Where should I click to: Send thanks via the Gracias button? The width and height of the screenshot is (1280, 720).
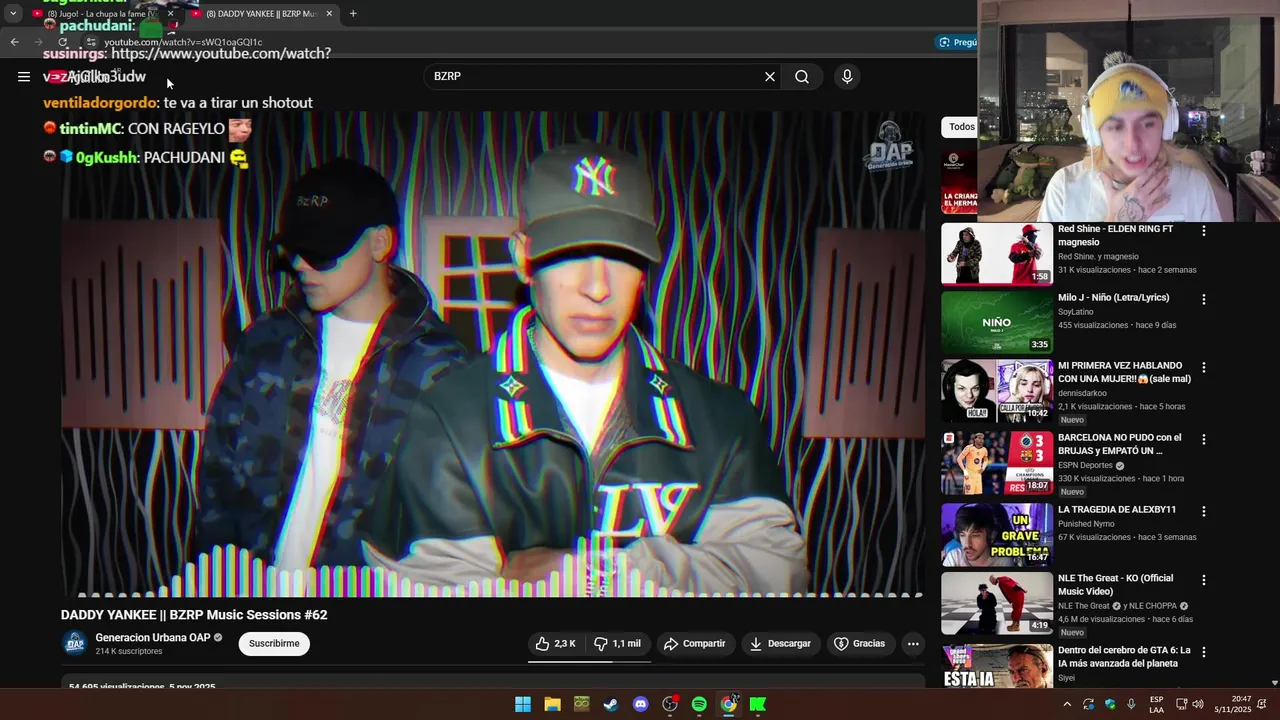pos(860,644)
